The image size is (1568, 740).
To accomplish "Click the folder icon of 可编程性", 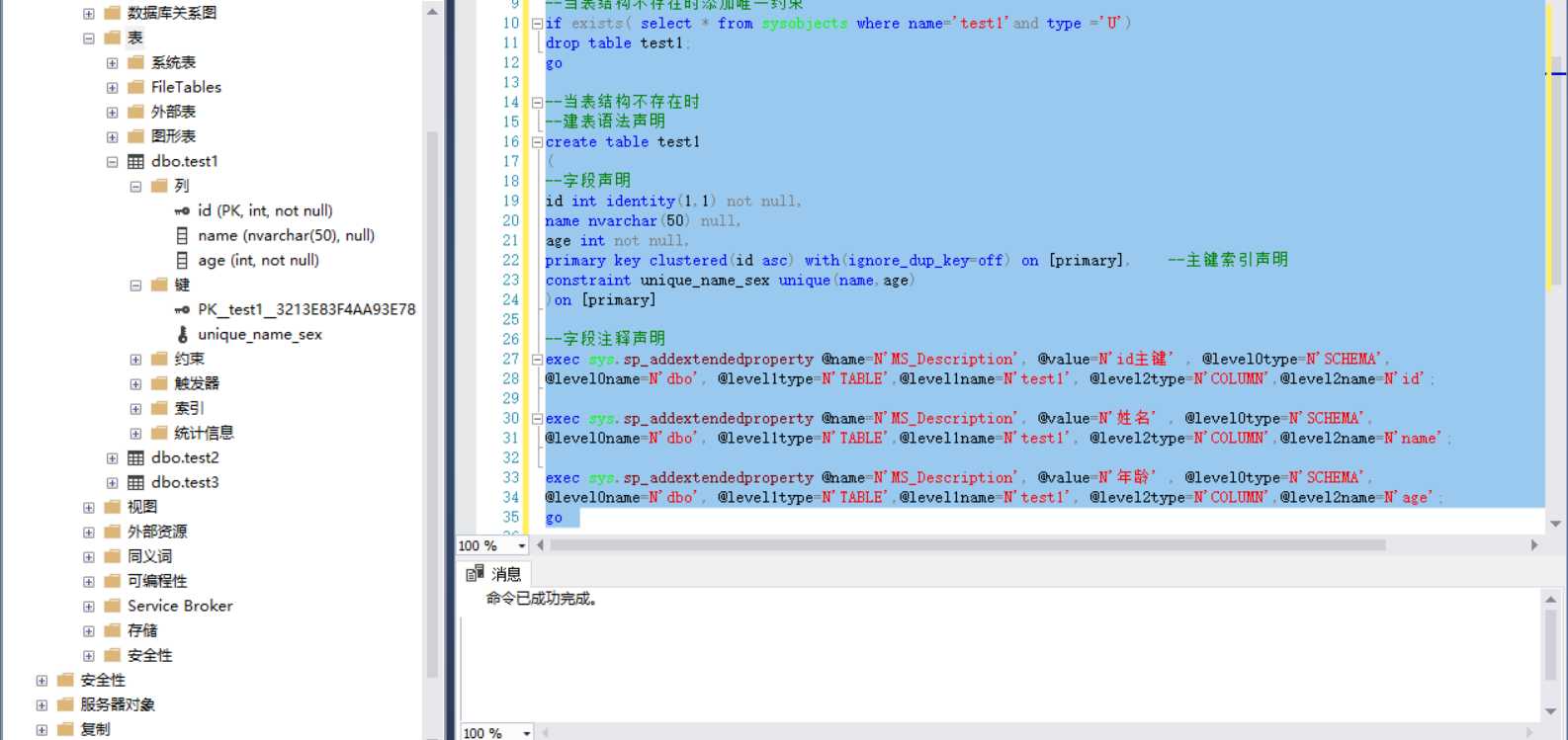I will (x=113, y=581).
